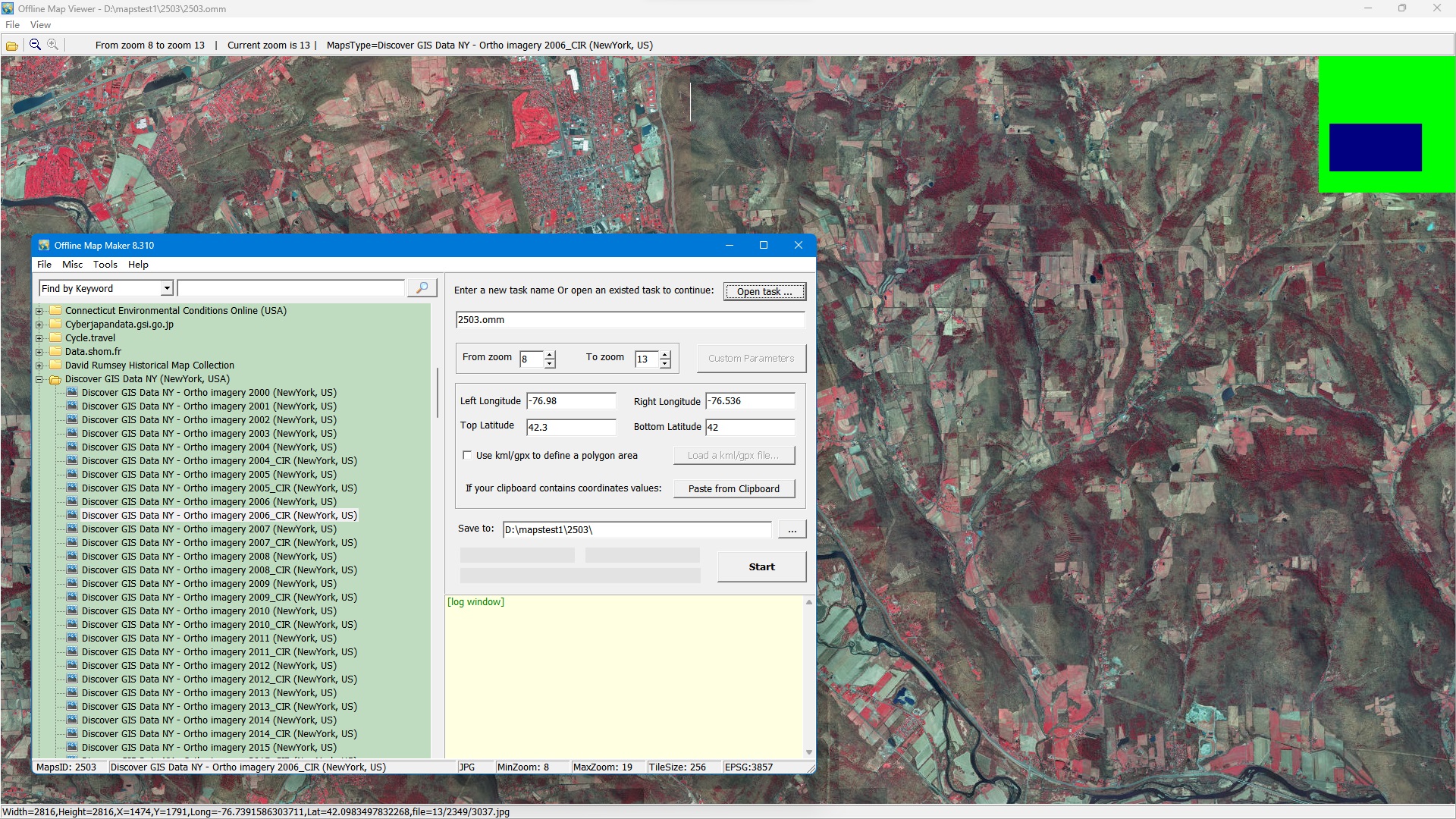
Task: Click the Offline Map Viewer title bar app icon
Action: tap(8, 8)
